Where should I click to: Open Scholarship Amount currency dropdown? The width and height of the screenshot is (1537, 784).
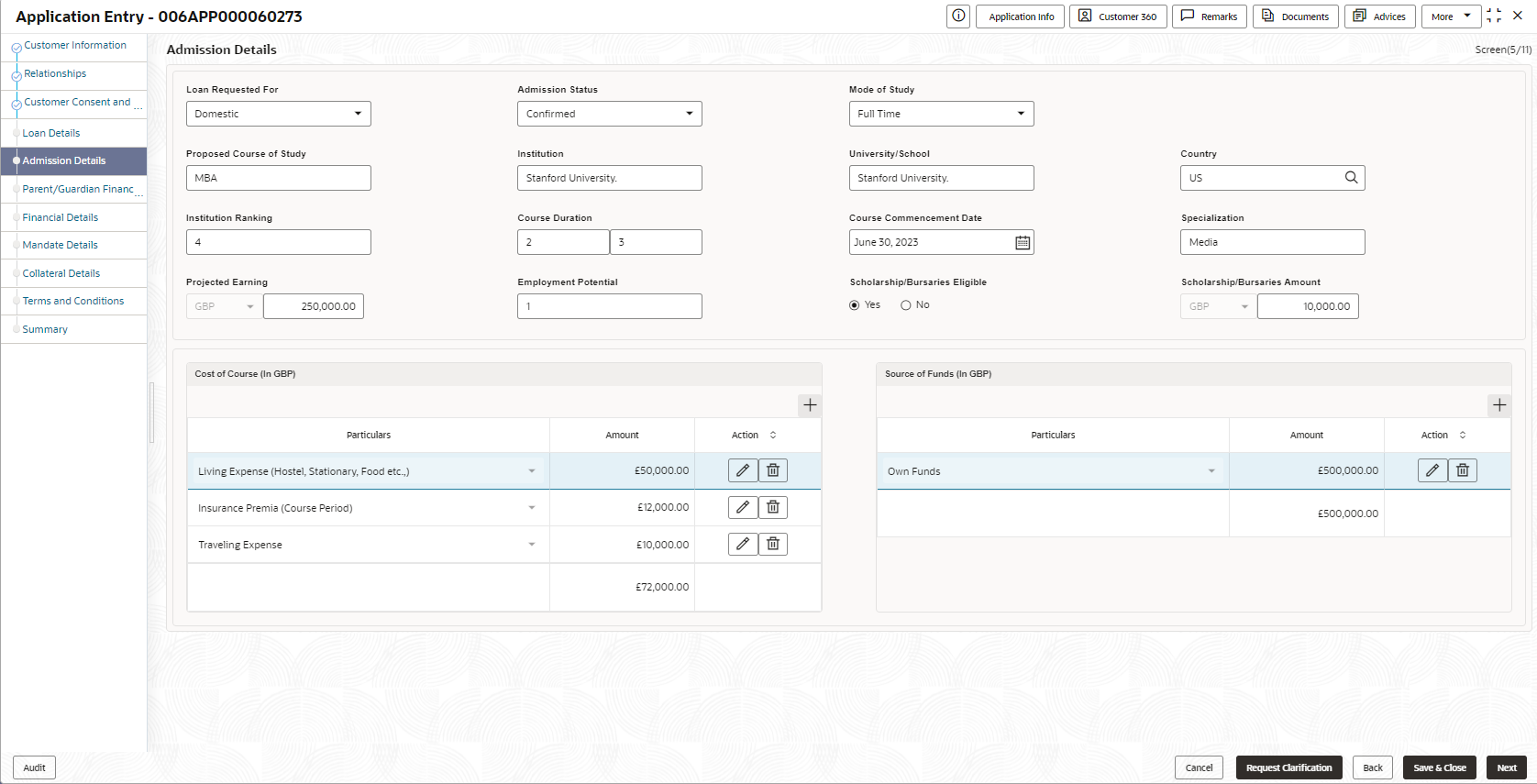coord(1219,306)
